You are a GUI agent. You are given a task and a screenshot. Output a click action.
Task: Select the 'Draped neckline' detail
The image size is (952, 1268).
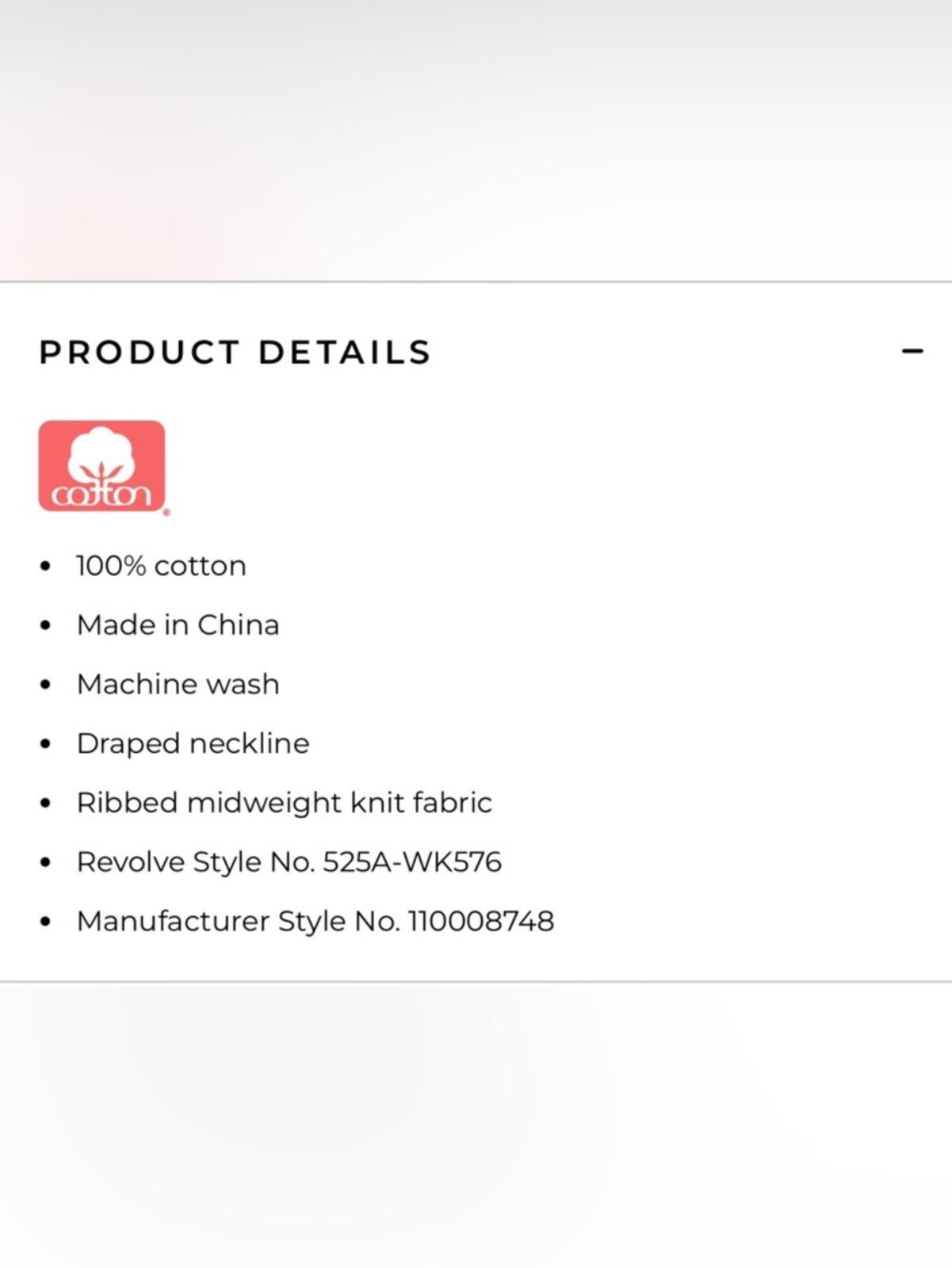point(193,743)
